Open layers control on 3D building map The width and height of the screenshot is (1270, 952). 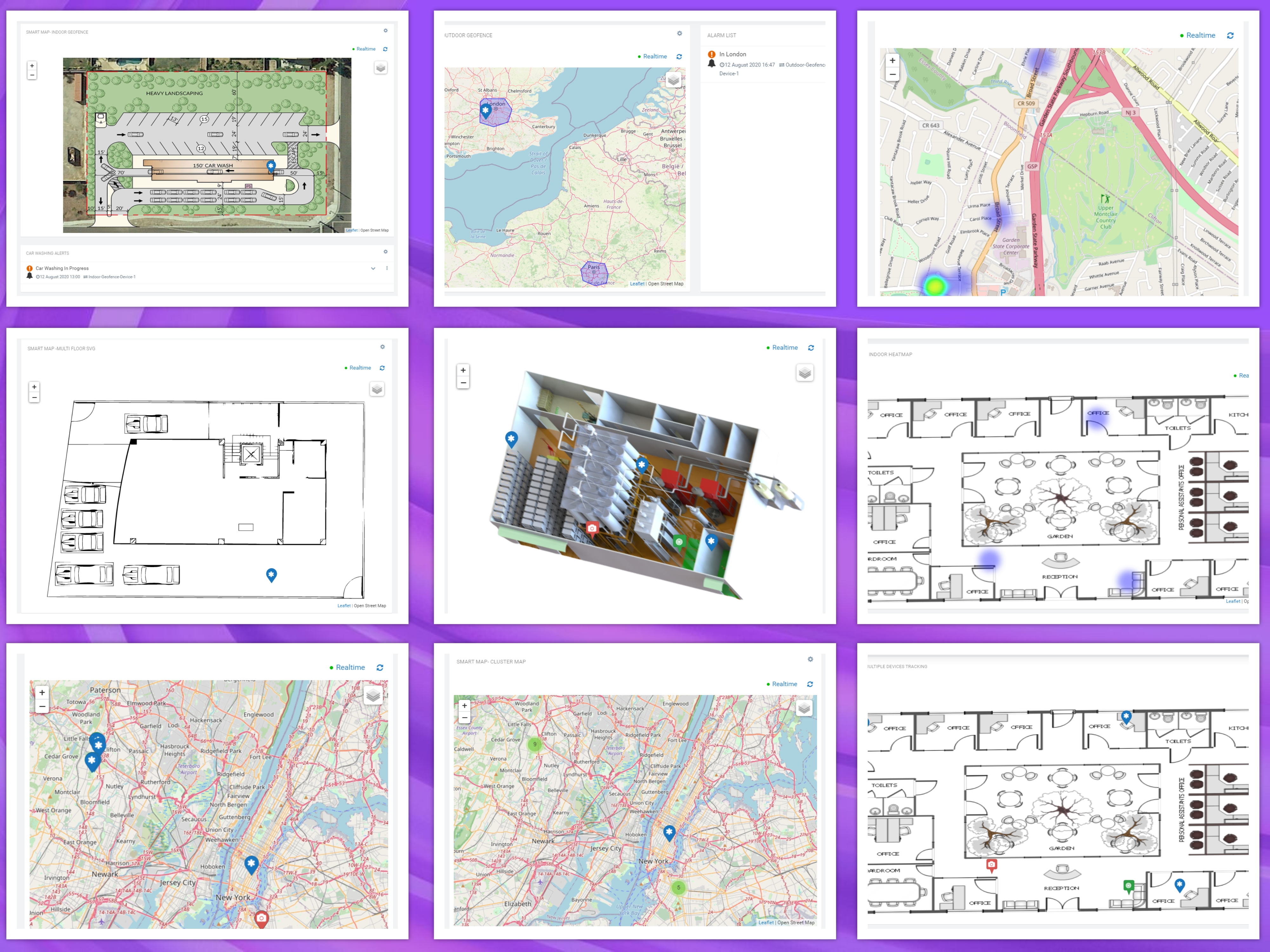[805, 374]
